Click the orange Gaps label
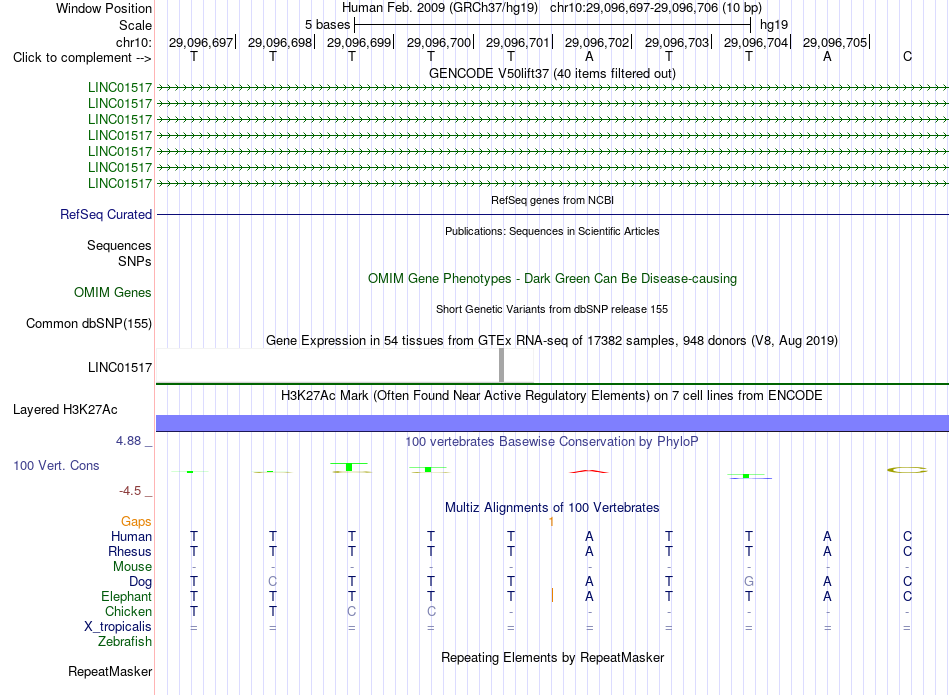 136,522
